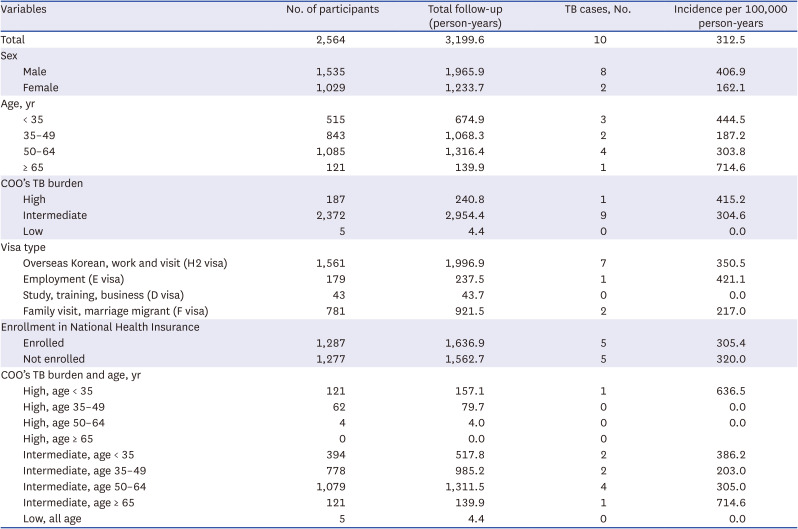Click the 'High, age 35–49' row label
Screen dimensions: 798x529
65,405
